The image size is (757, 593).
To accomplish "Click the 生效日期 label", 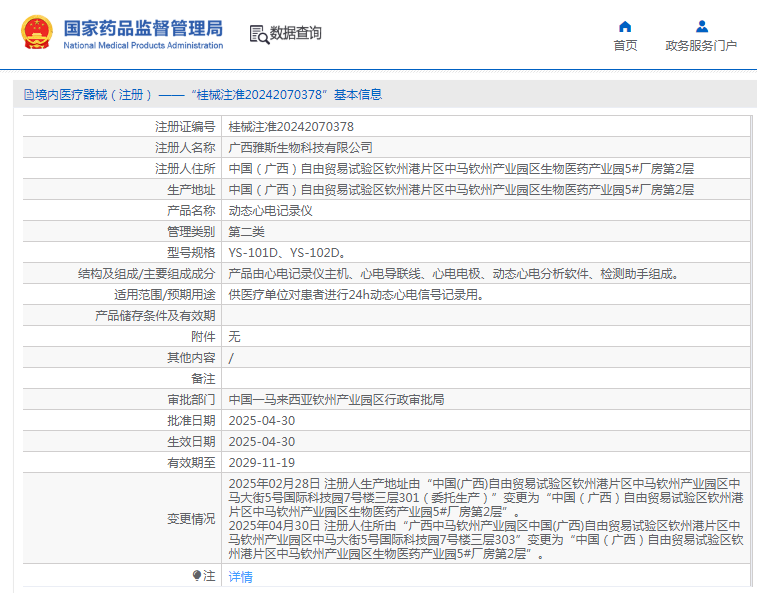I will pyautogui.click(x=191, y=441).
